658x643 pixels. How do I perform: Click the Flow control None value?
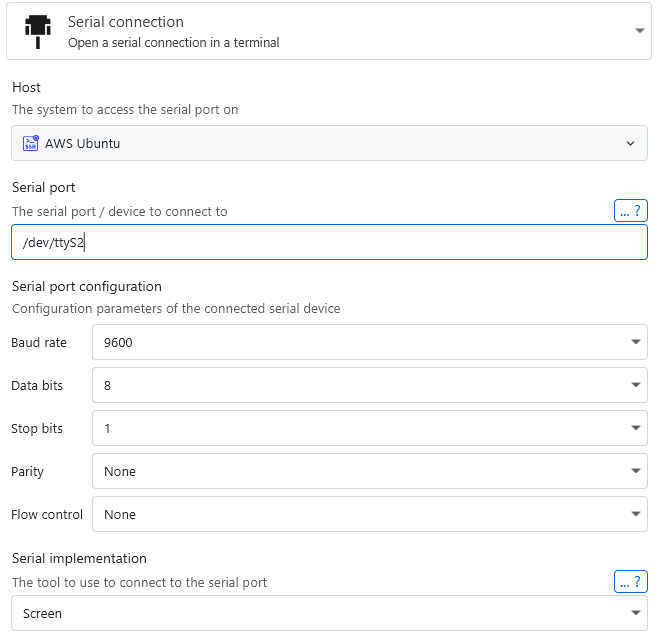120,515
